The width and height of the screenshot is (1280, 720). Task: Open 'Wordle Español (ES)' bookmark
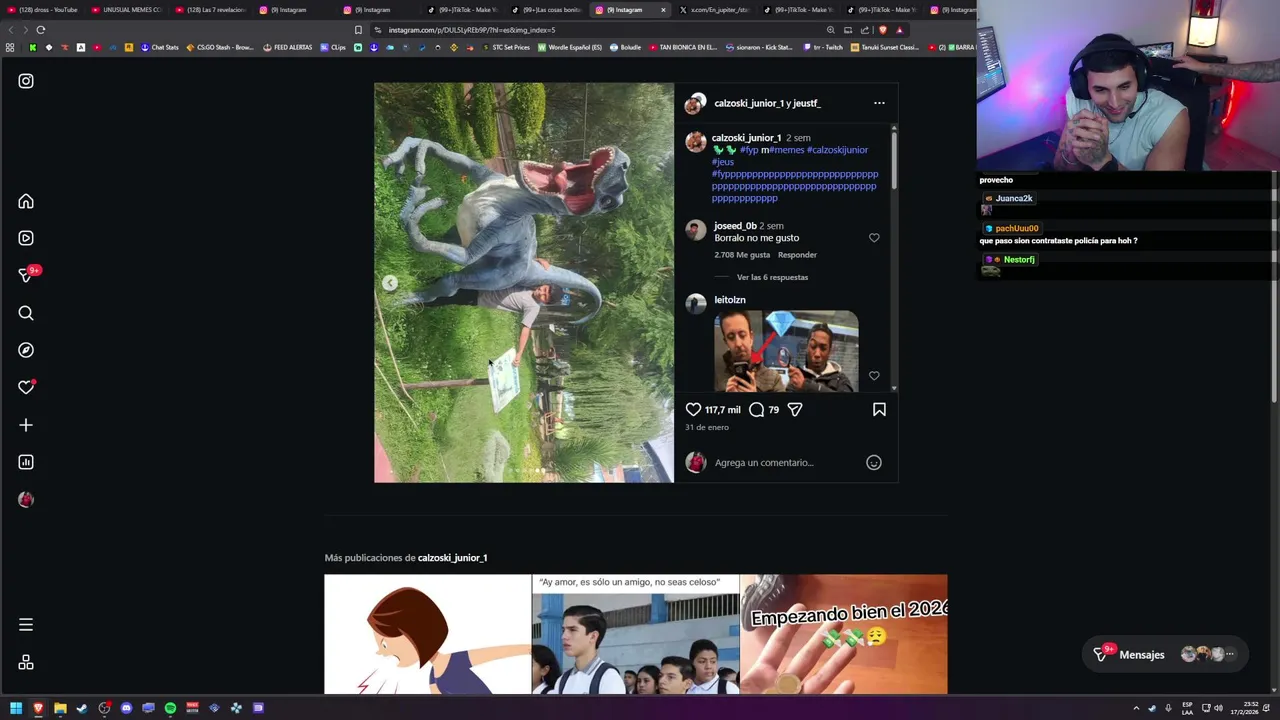[570, 47]
